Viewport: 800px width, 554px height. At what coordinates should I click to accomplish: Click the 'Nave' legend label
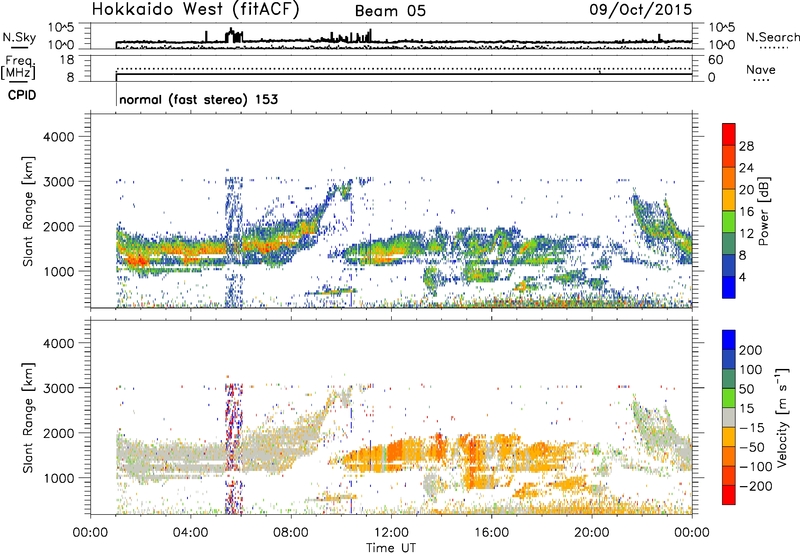point(761,69)
